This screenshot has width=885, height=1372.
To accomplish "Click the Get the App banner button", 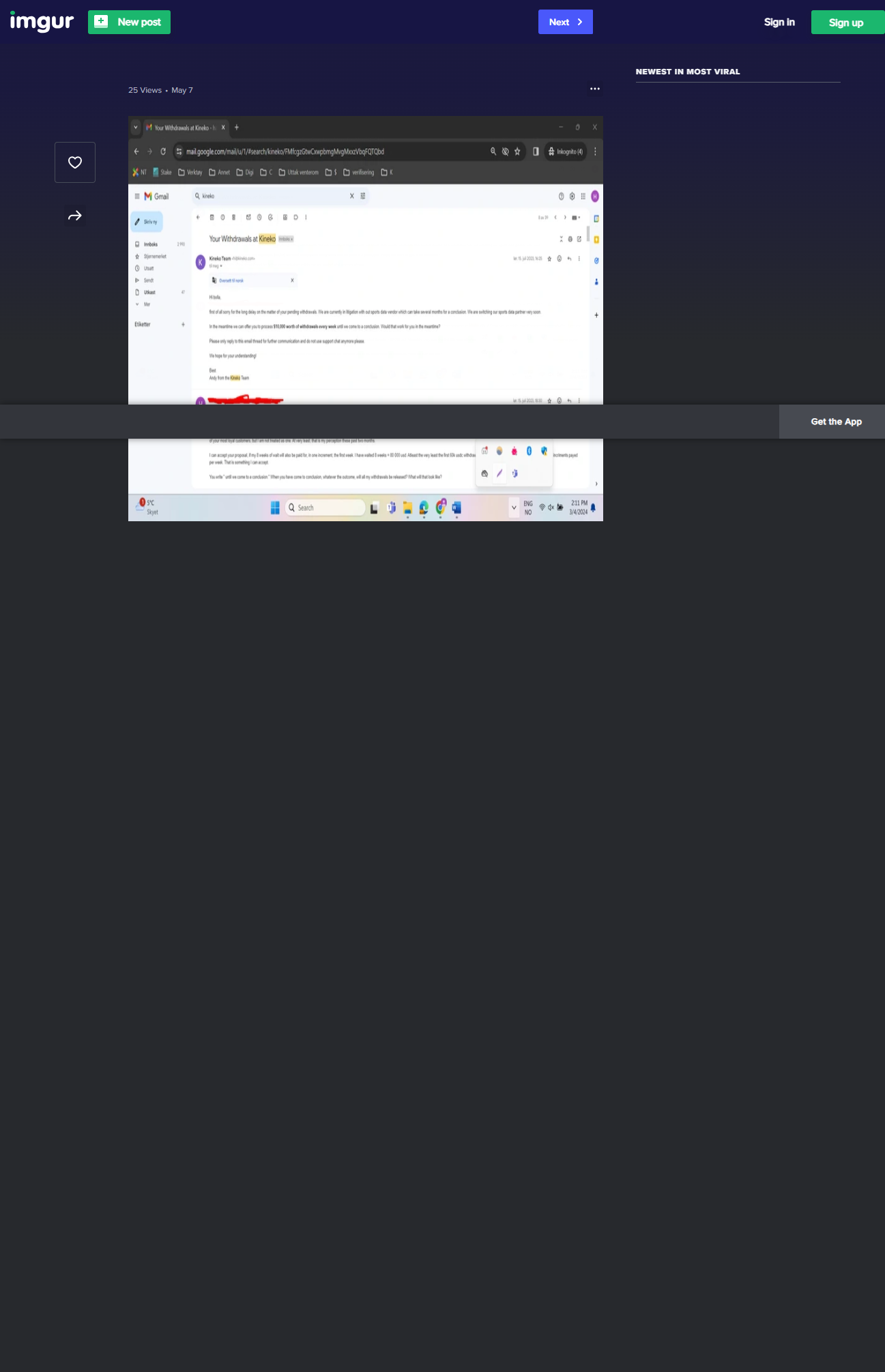I will point(835,422).
